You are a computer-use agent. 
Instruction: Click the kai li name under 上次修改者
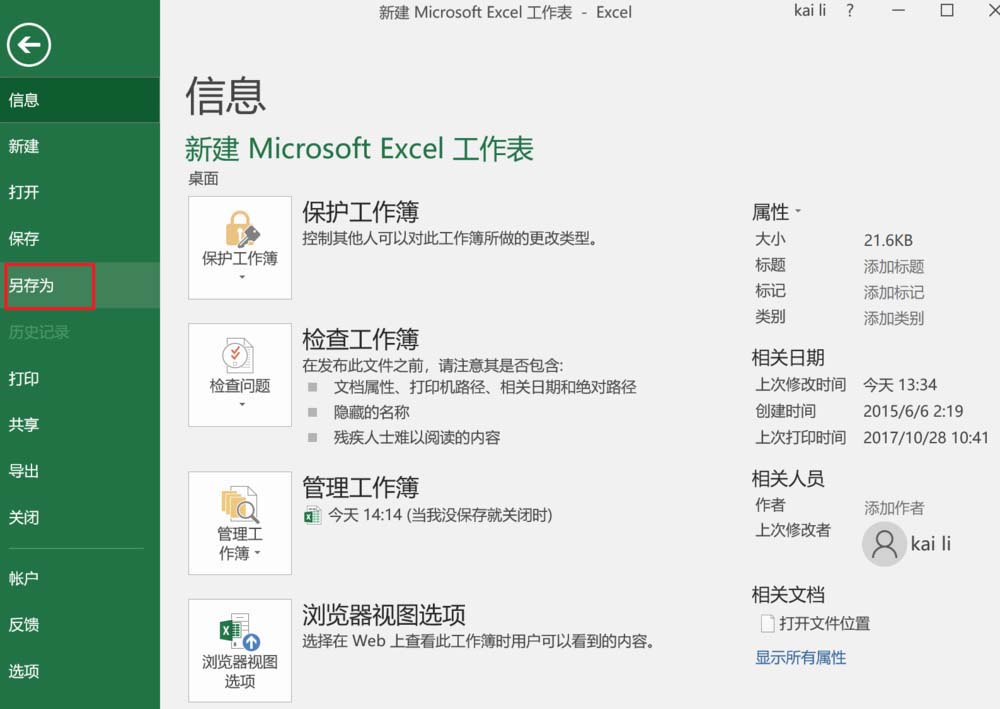coord(930,544)
